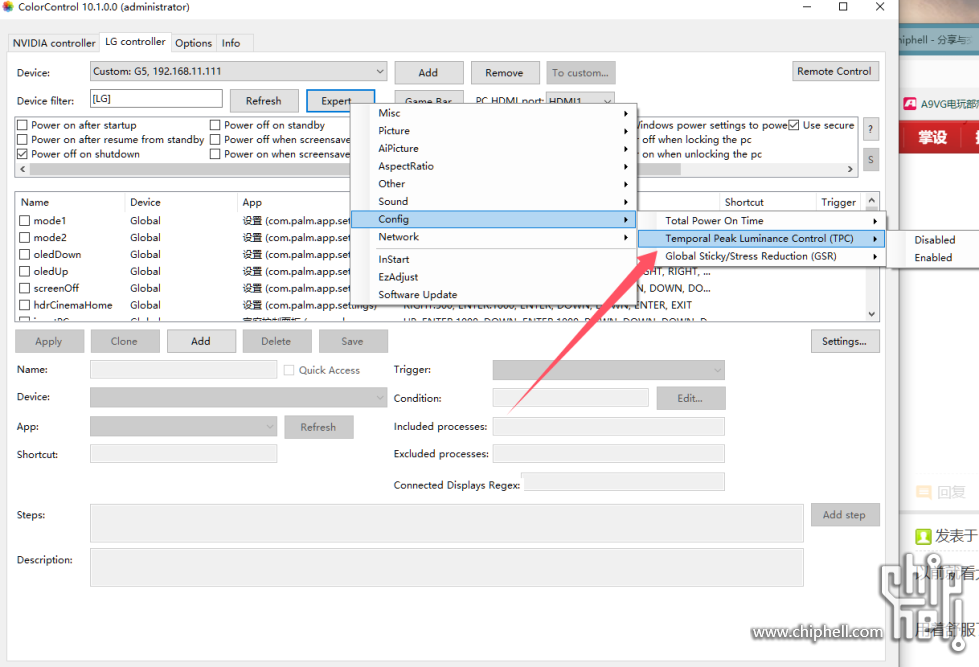Expand the AiPicture submenu
The width and height of the screenshot is (979, 667).
493,148
